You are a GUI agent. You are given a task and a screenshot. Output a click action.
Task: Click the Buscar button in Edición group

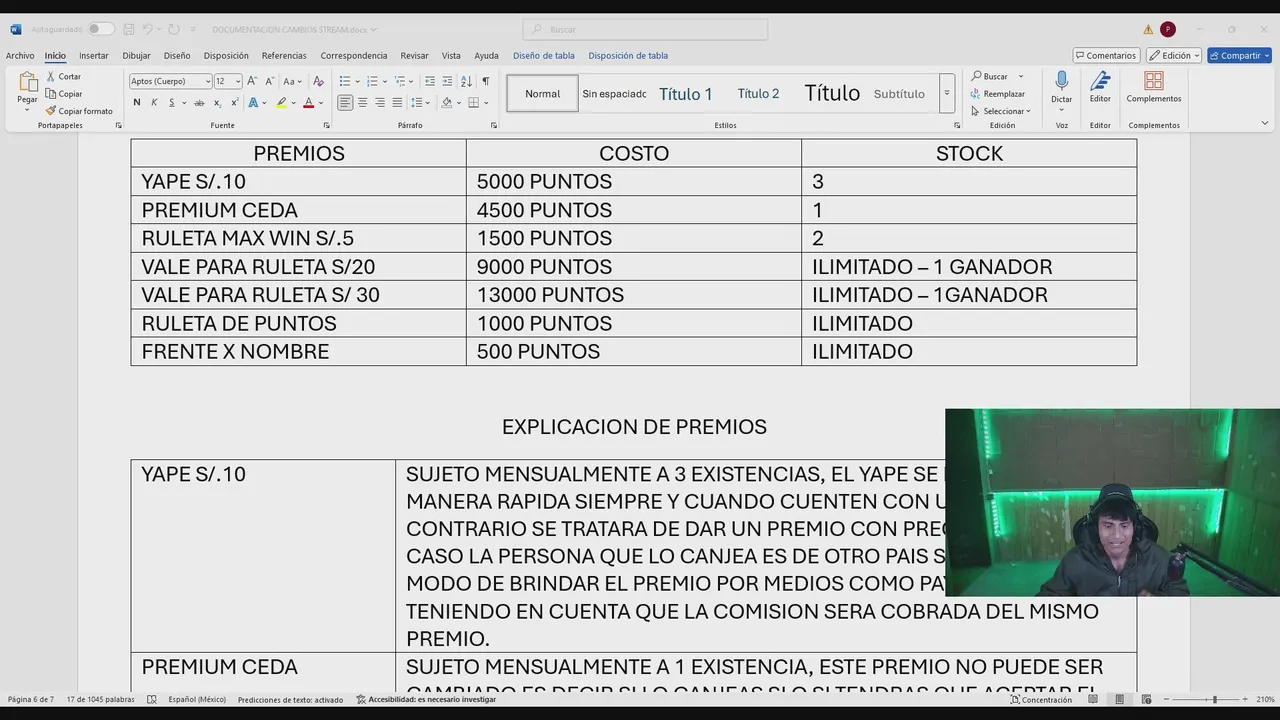pyautogui.click(x=990, y=77)
